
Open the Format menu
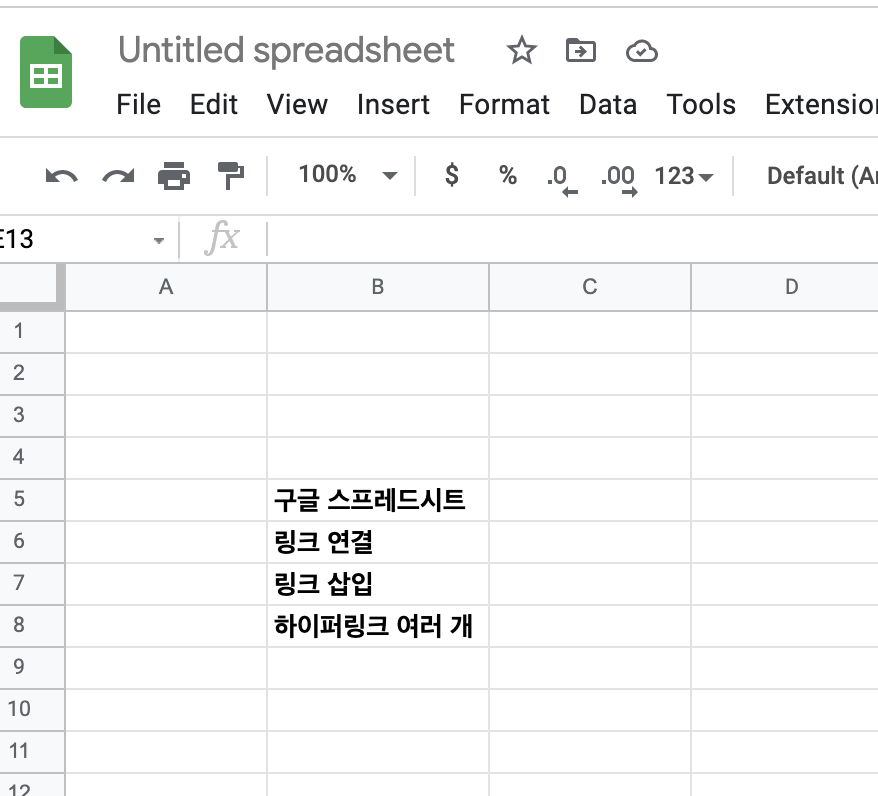pyautogui.click(x=504, y=105)
